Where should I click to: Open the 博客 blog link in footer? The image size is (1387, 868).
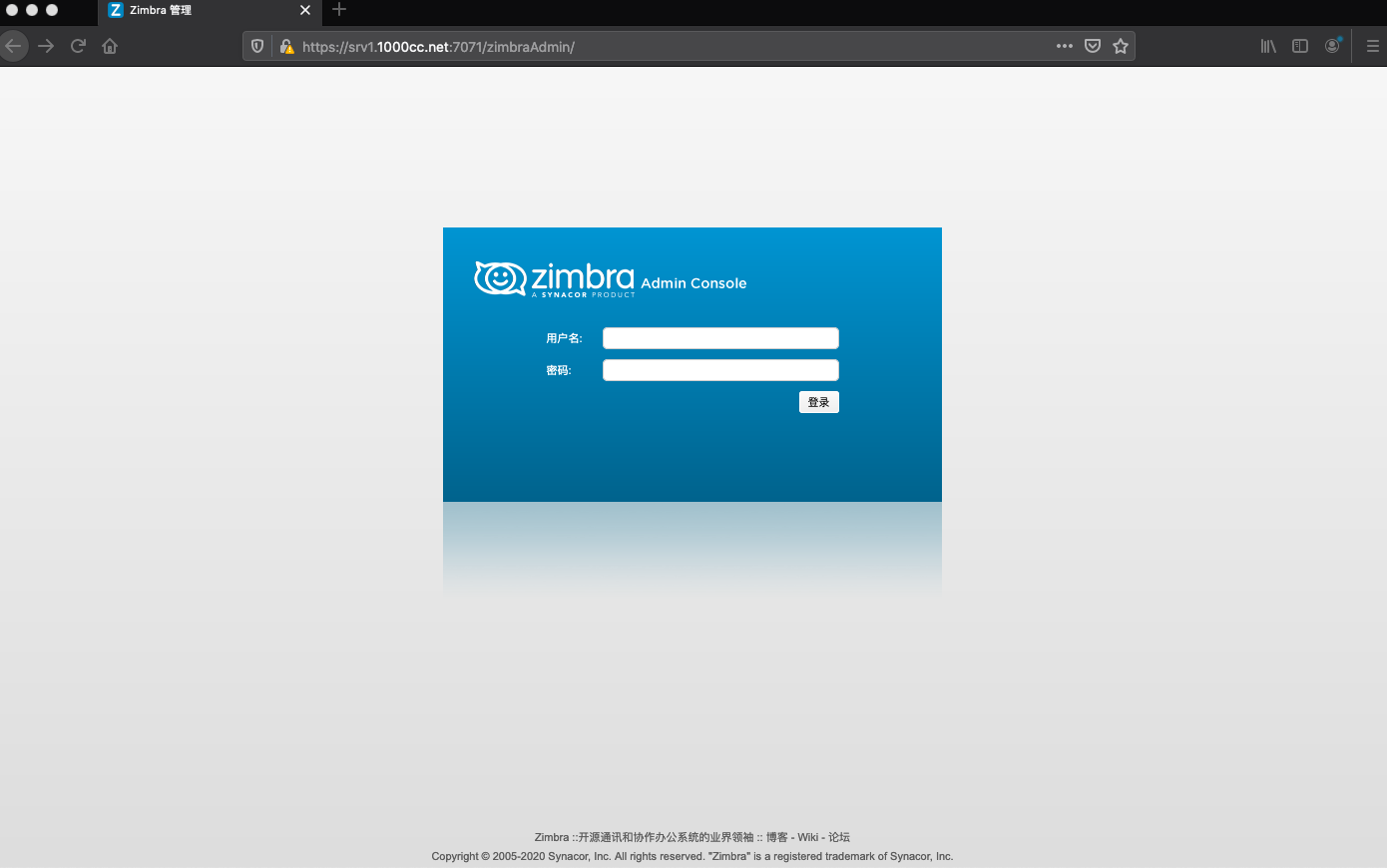(x=776, y=837)
